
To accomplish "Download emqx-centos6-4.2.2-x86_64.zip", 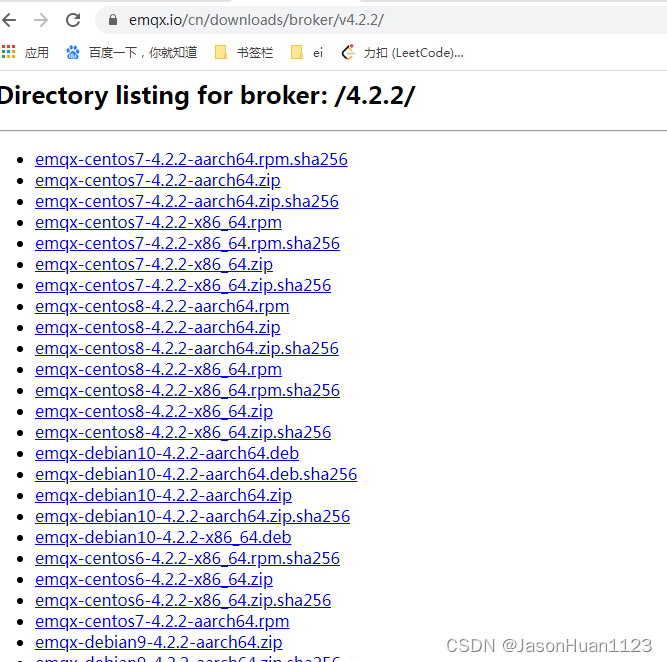I will [x=154, y=579].
